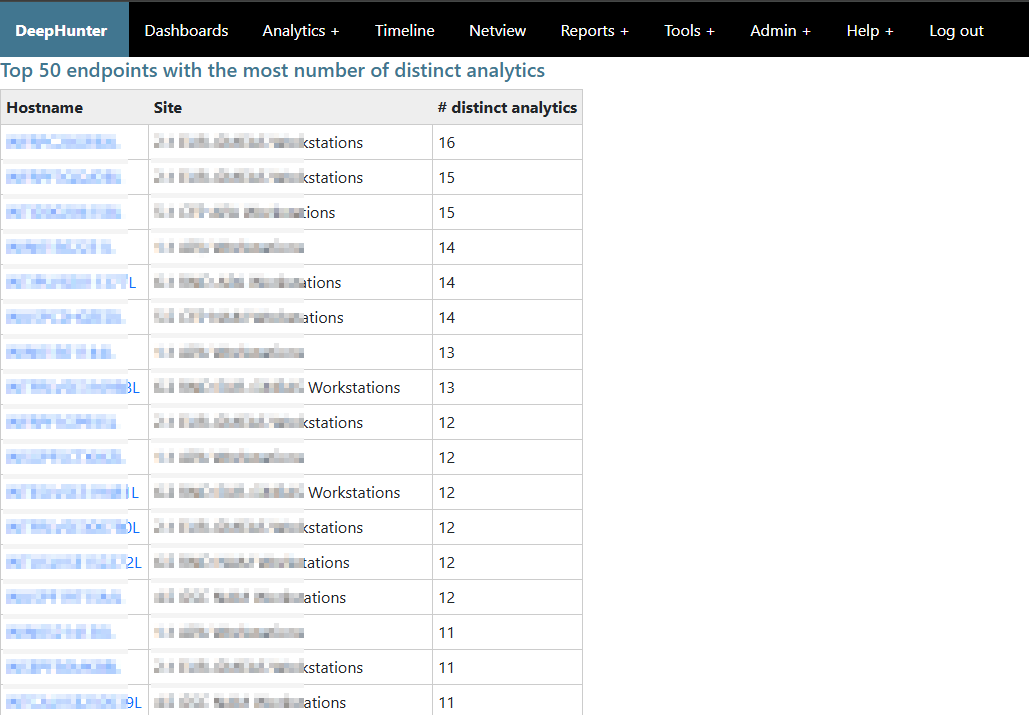Go to the DeepHunter home tab

pos(64,30)
